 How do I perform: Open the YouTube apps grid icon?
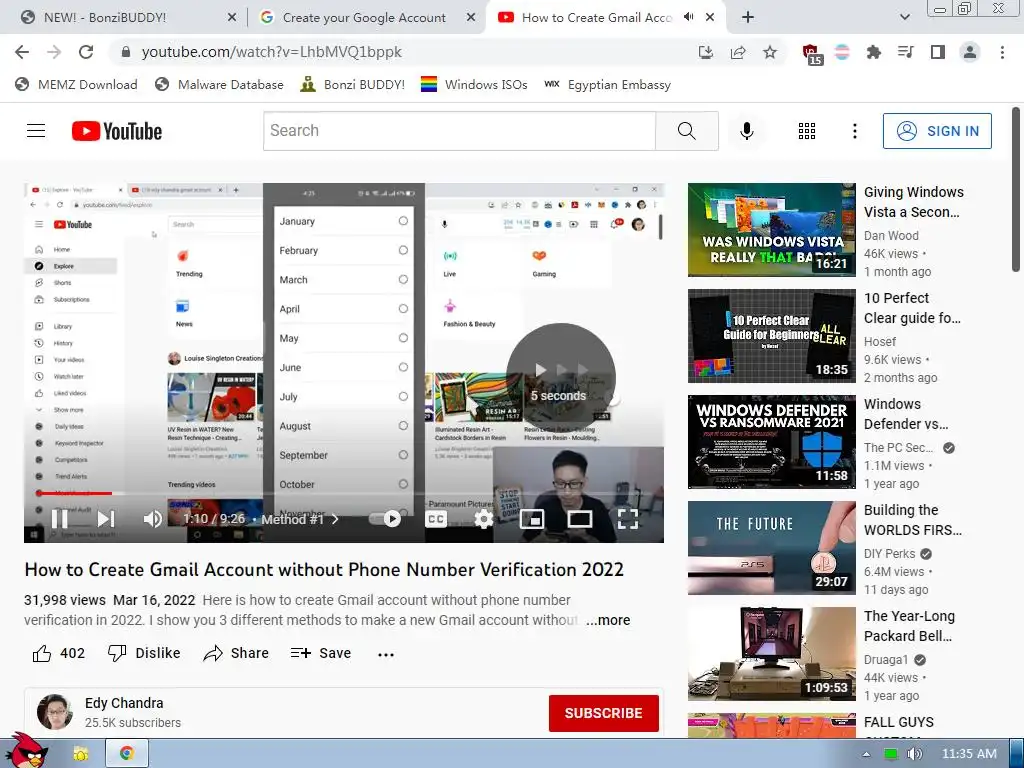tap(807, 131)
